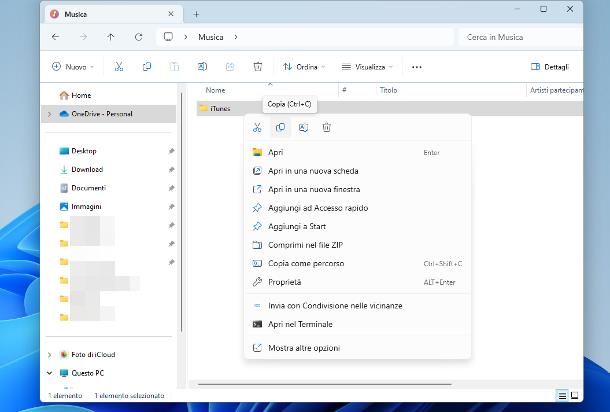Expand the Foto di iCloud tree node

tap(49, 354)
